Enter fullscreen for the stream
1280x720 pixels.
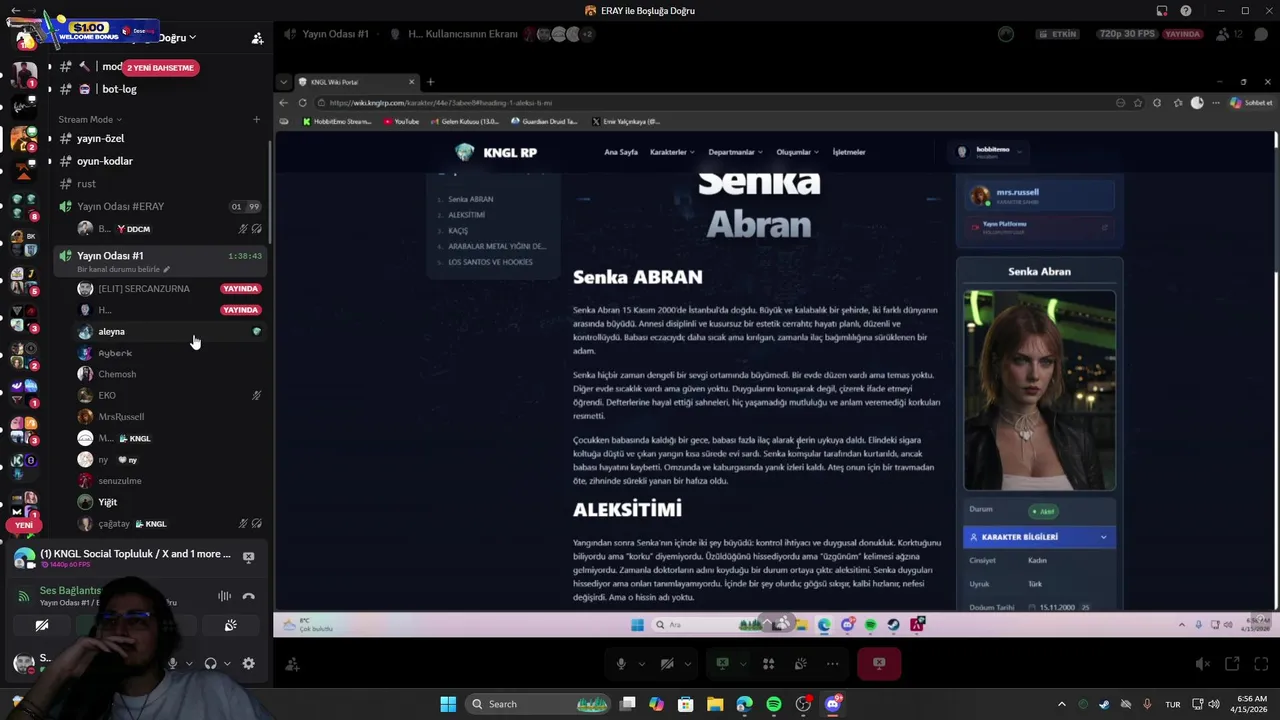pos(1260,664)
